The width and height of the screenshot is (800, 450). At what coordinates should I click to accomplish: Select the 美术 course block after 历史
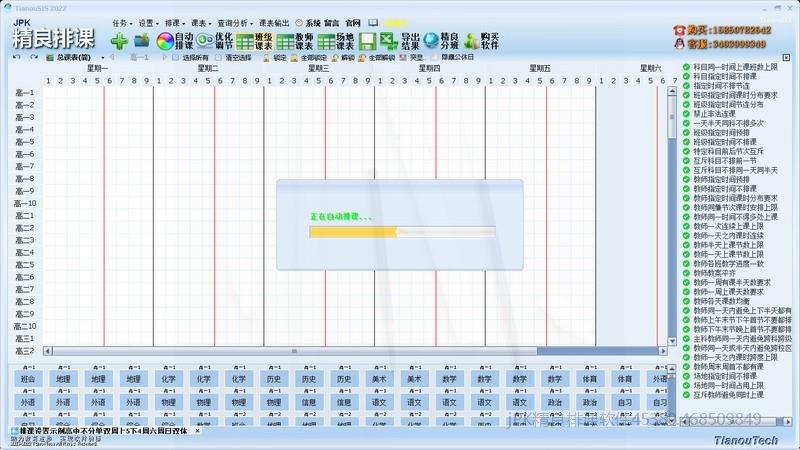[x=379, y=379]
